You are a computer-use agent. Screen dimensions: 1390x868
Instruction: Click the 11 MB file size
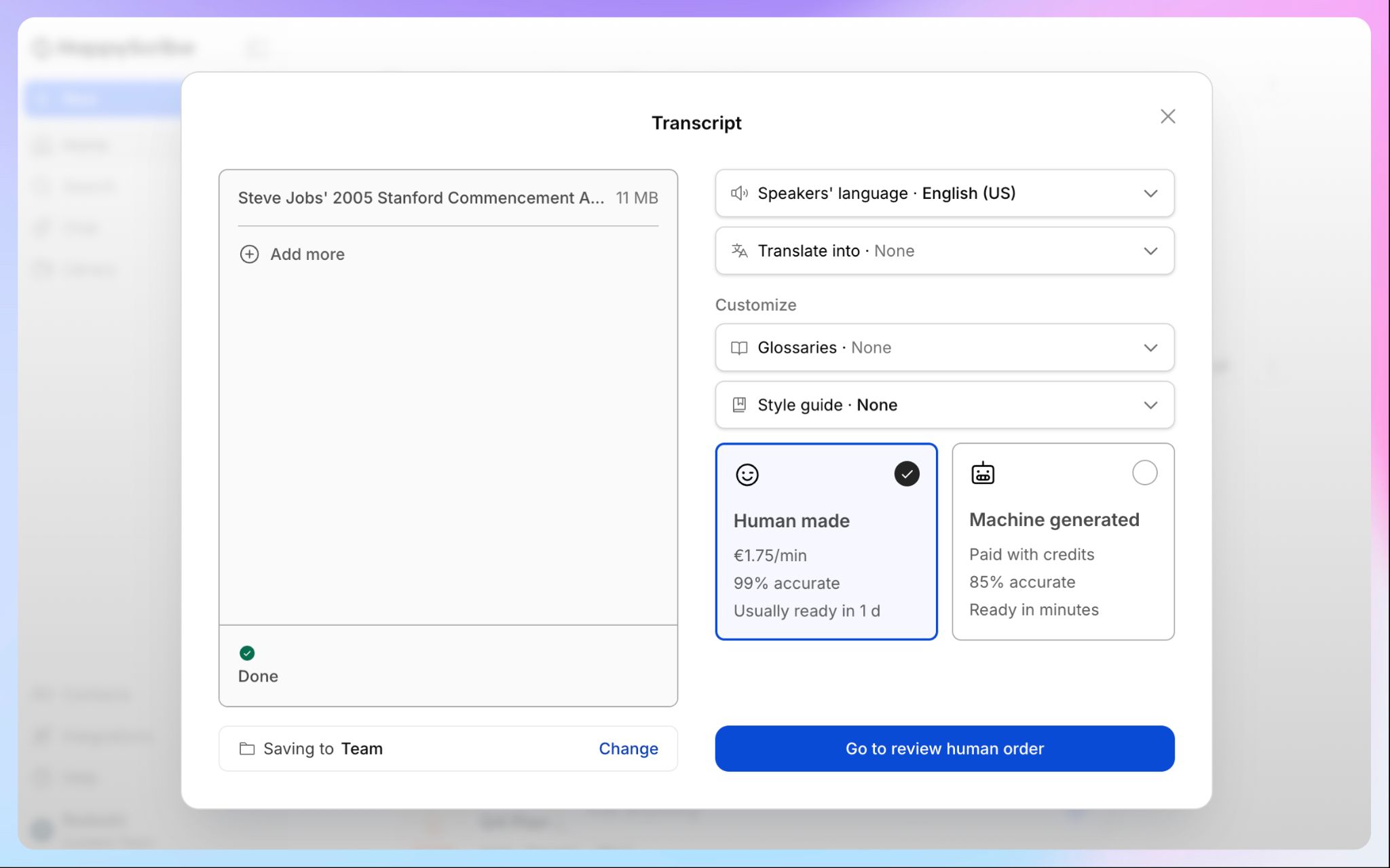[x=637, y=198]
